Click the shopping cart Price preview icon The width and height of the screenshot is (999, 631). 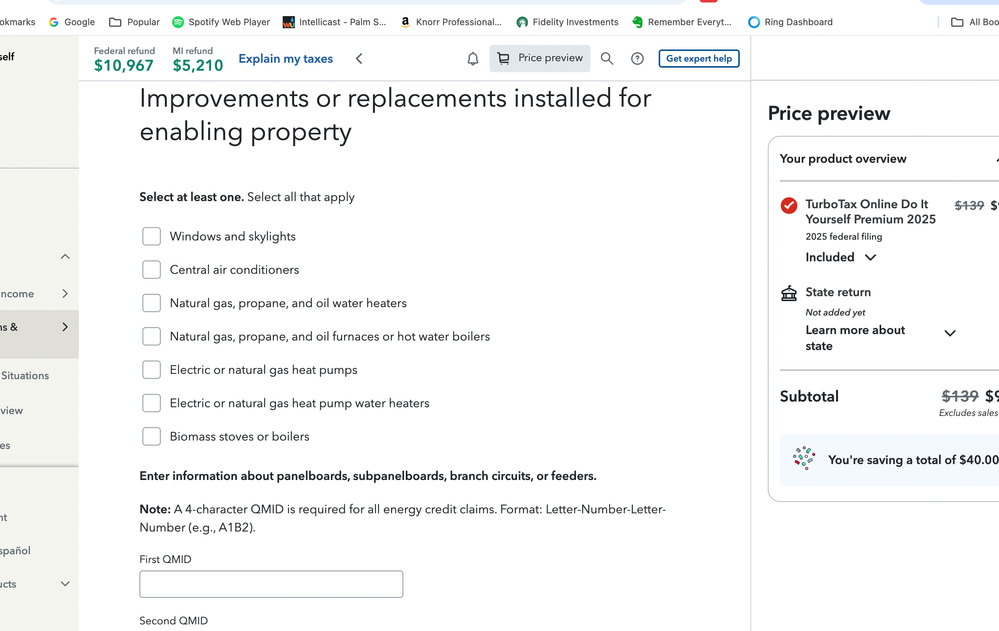(504, 59)
